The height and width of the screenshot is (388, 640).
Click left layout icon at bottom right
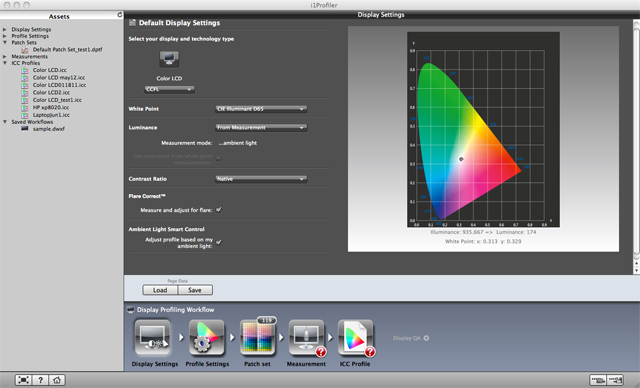598,380
